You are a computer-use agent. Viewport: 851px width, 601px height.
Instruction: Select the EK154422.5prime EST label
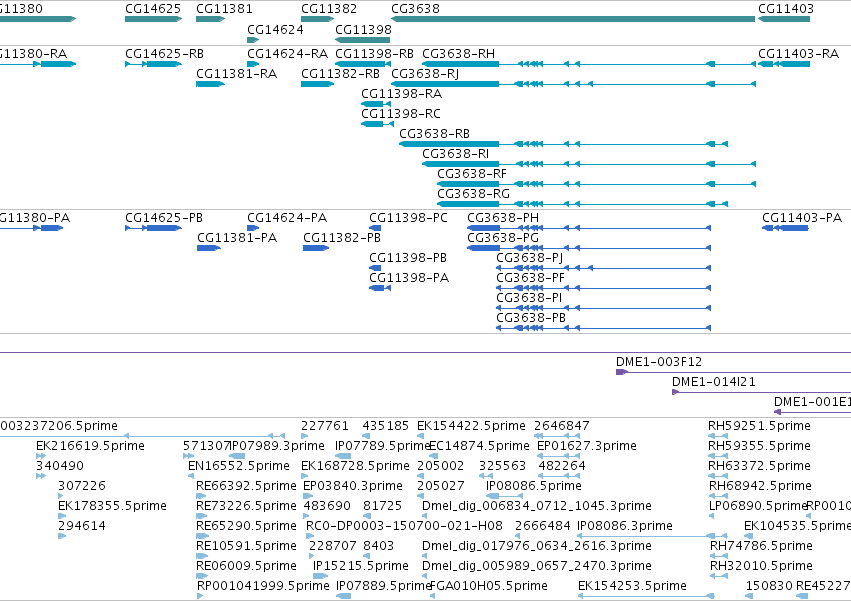pyautogui.click(x=472, y=426)
